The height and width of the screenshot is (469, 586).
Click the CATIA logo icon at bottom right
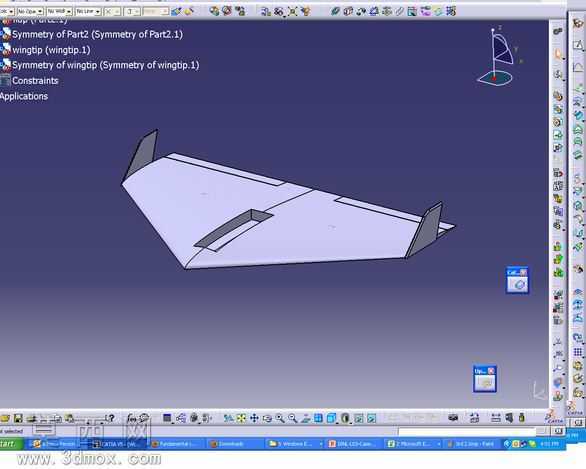555,417
